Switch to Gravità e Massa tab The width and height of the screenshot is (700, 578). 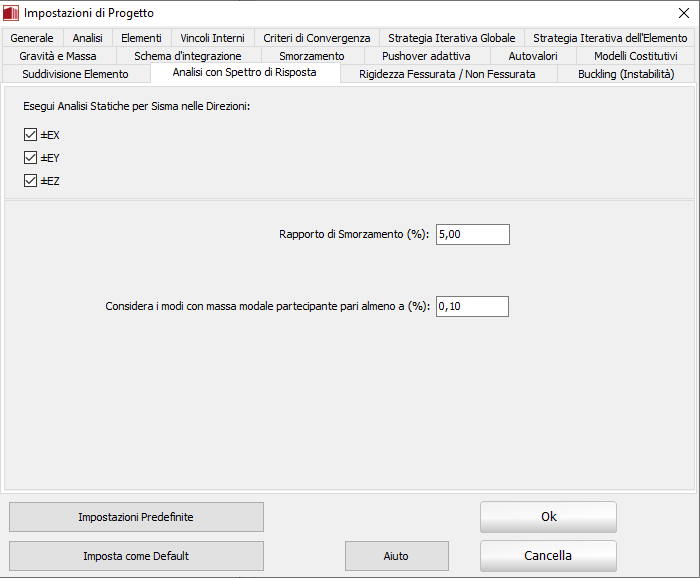click(58, 56)
